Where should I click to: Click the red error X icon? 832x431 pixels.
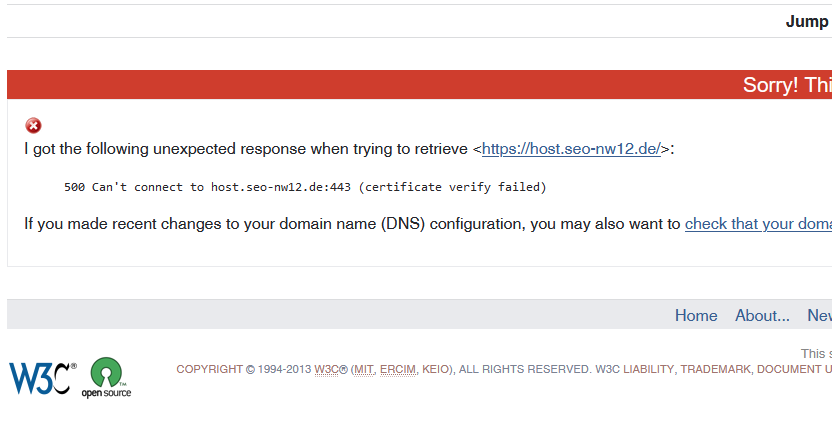(33, 125)
